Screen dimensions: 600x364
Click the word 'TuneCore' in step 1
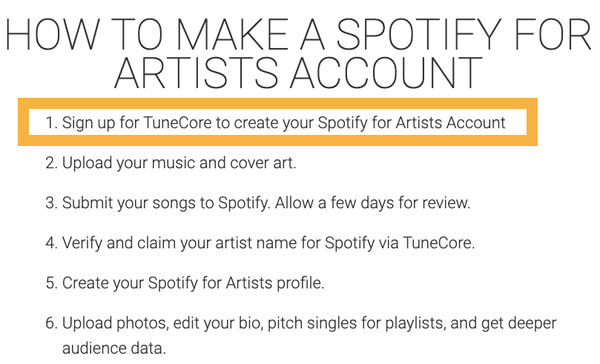tap(178, 122)
